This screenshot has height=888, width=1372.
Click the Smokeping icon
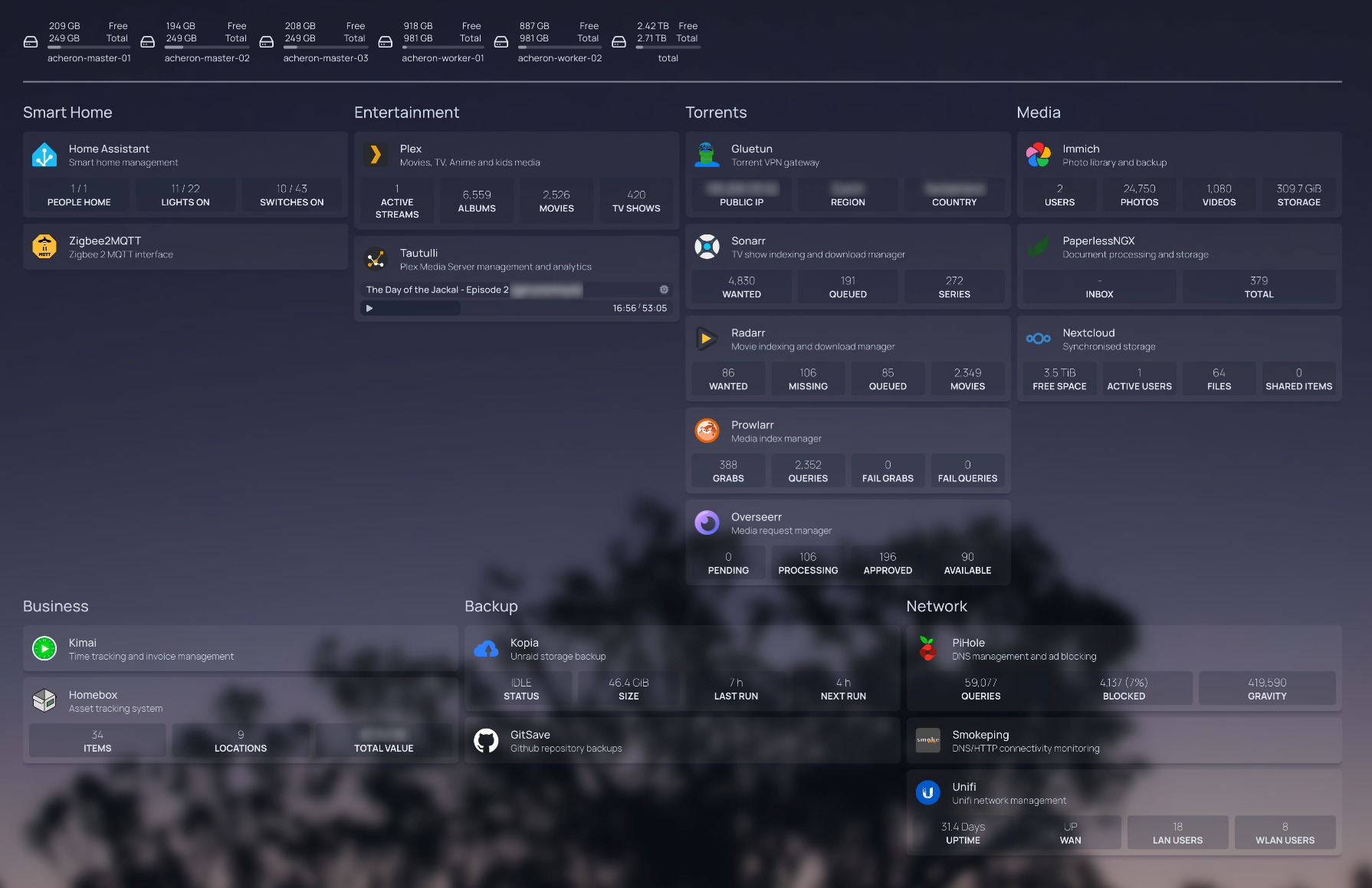click(927, 741)
